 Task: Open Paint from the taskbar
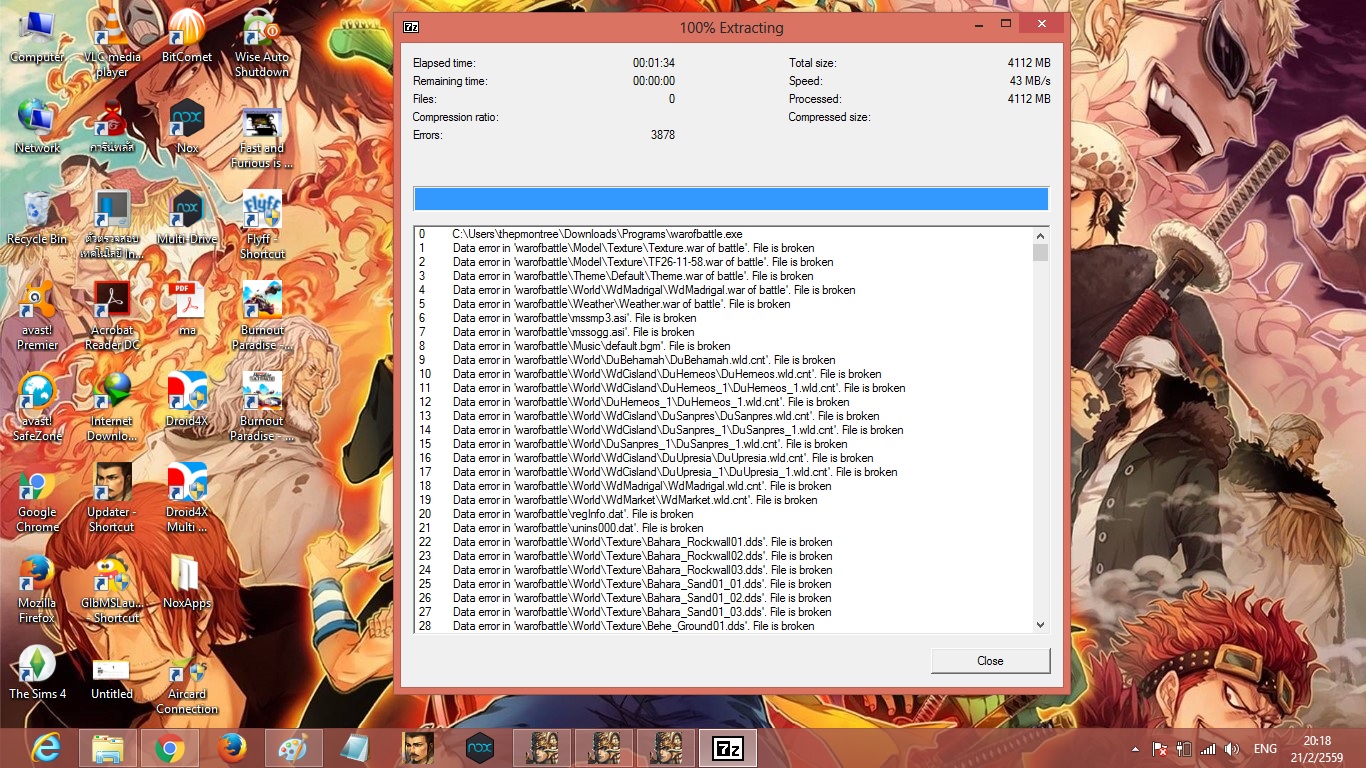click(294, 747)
